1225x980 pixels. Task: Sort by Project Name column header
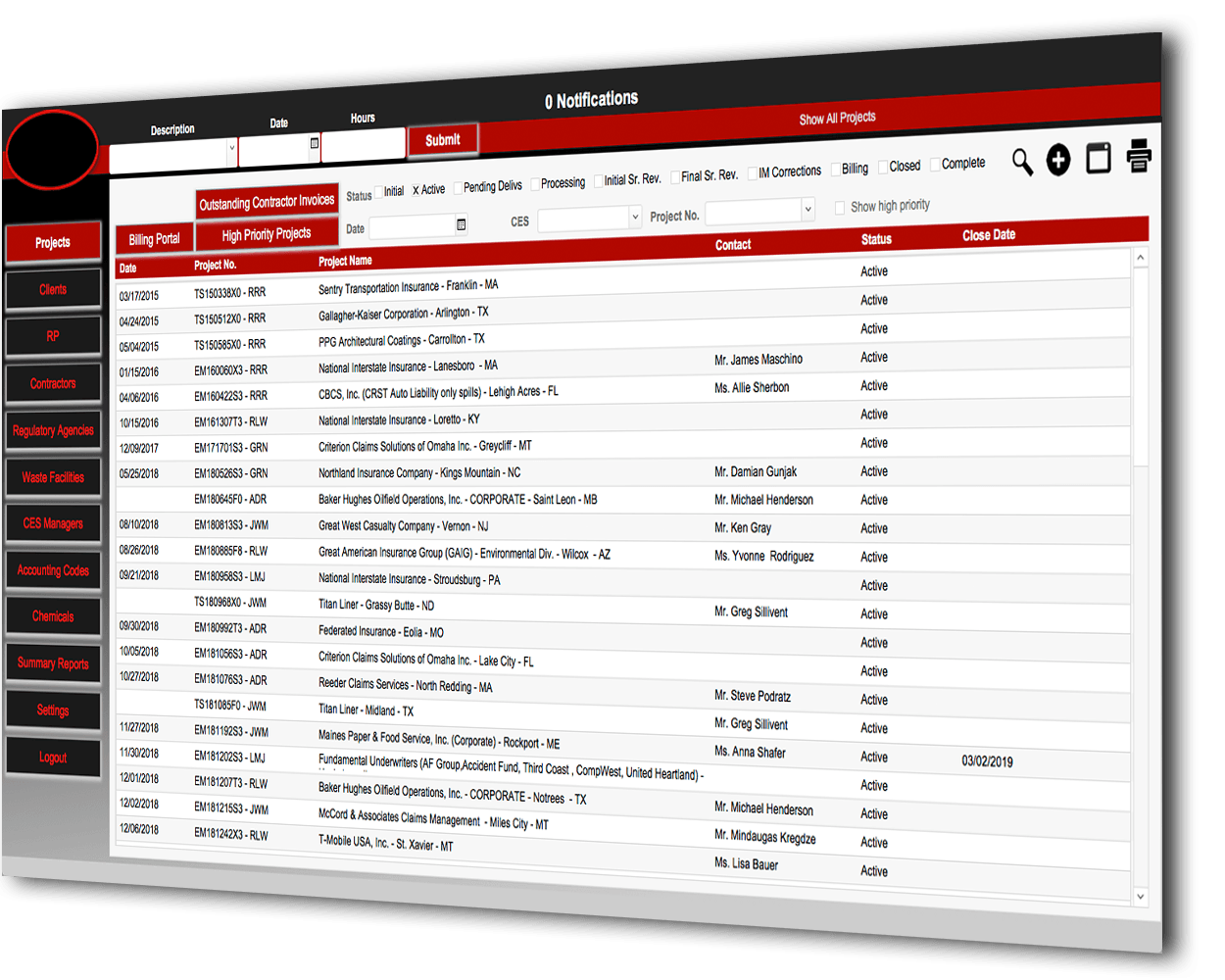point(345,261)
